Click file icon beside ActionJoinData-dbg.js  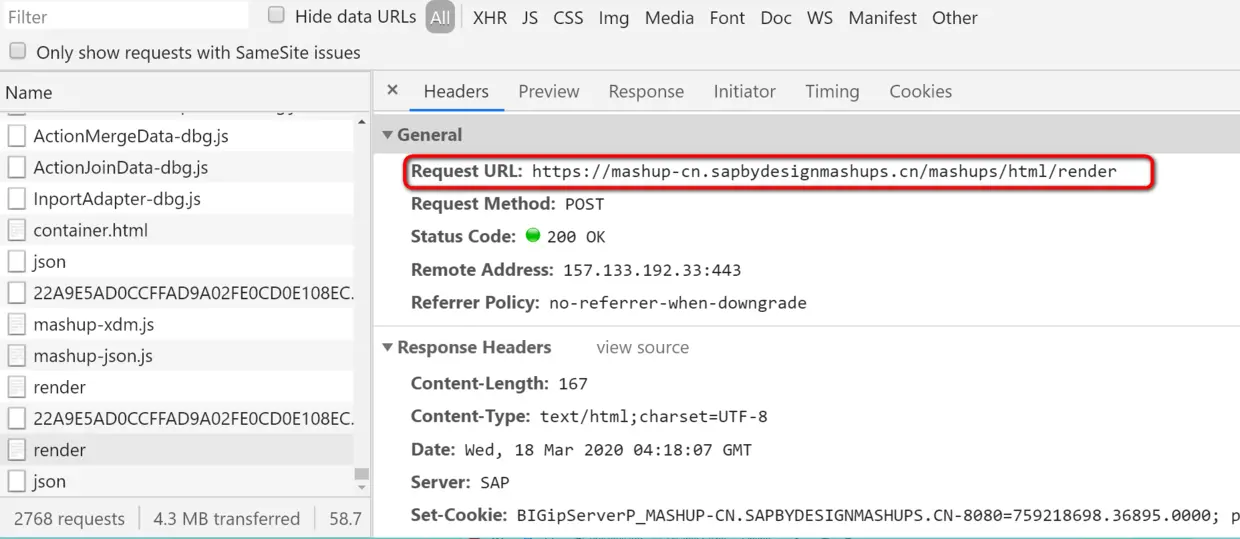[x=16, y=167]
